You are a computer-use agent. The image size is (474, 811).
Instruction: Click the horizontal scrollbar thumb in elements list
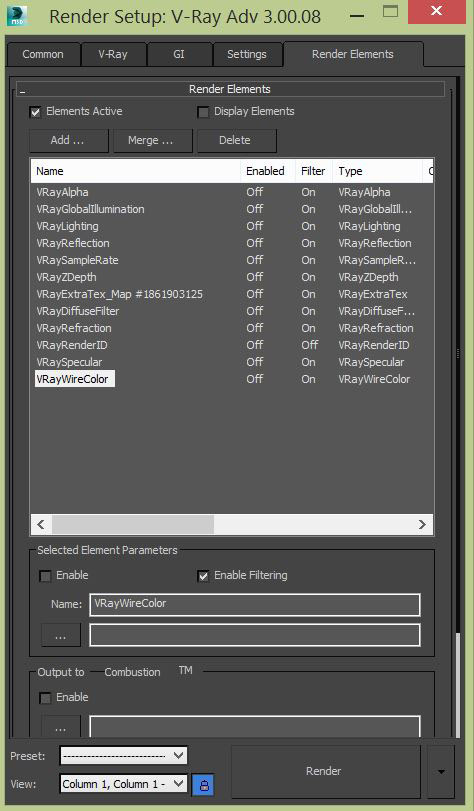pyautogui.click(x=133, y=524)
